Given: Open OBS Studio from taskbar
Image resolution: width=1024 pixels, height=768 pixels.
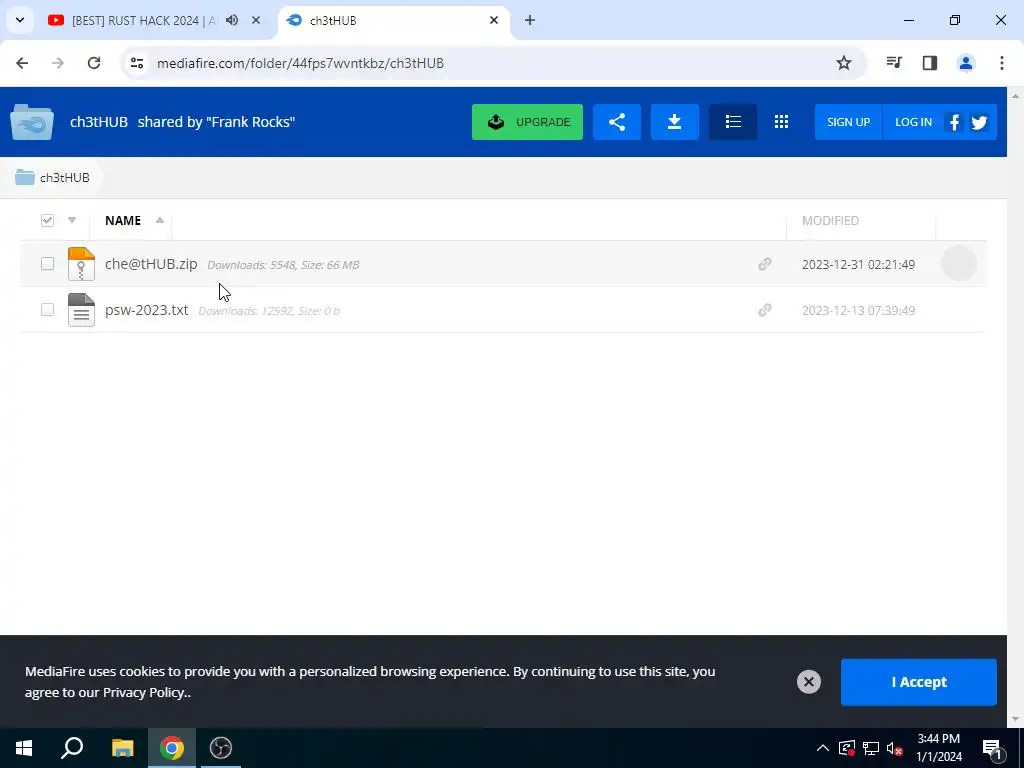Looking at the screenshot, I should [221, 748].
